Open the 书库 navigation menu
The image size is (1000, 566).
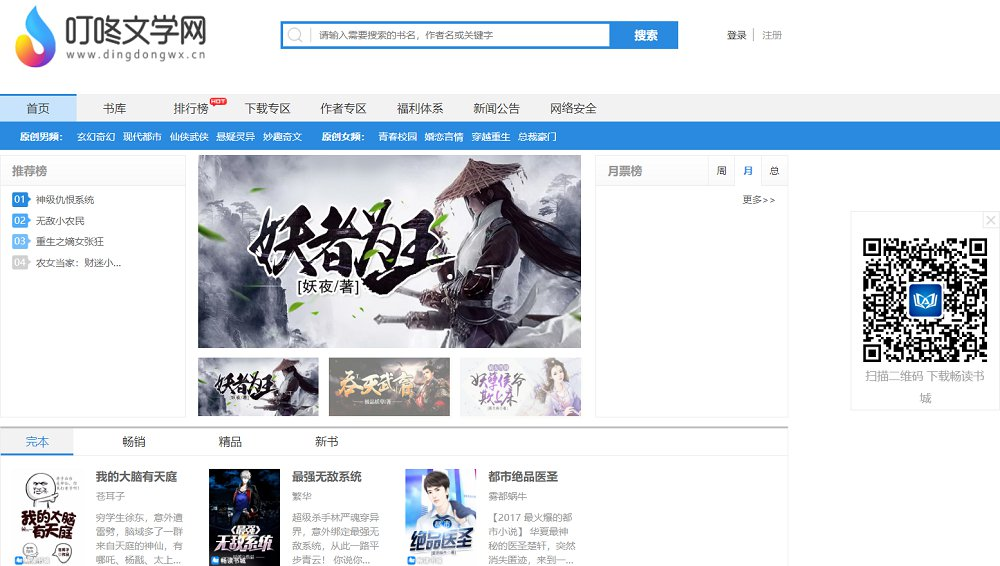(114, 108)
